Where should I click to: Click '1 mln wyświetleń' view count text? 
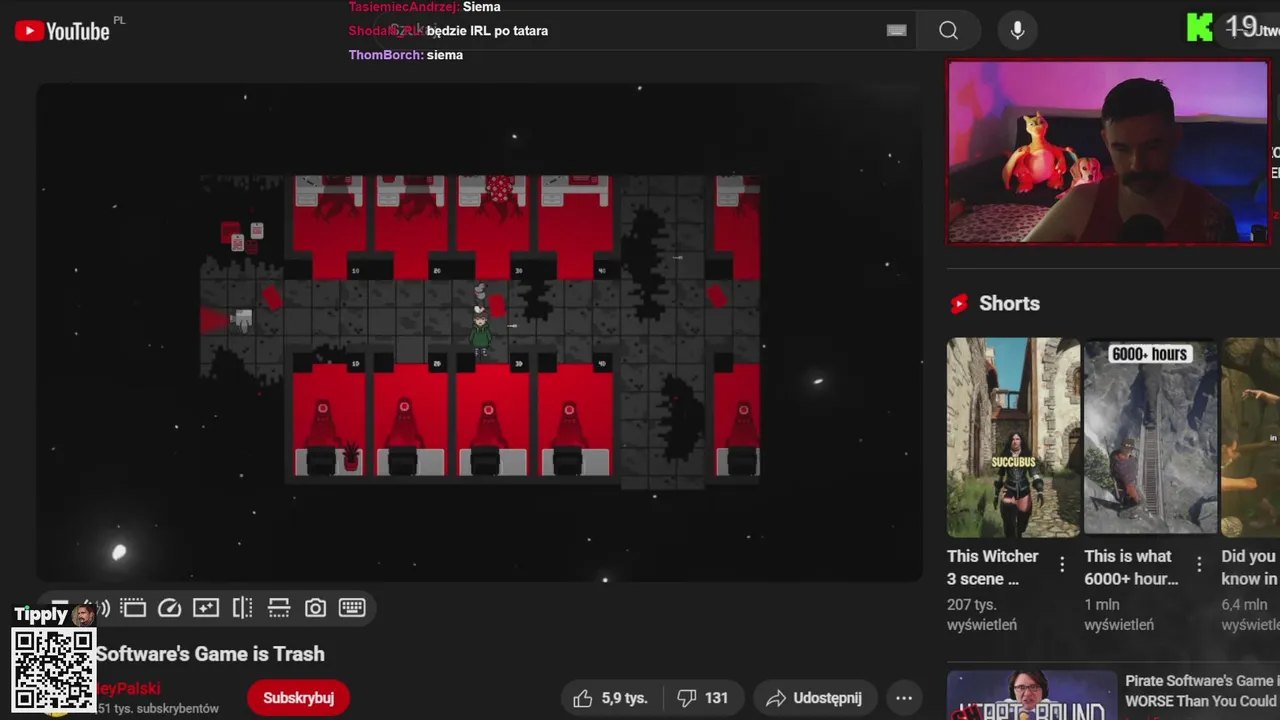(x=1119, y=614)
